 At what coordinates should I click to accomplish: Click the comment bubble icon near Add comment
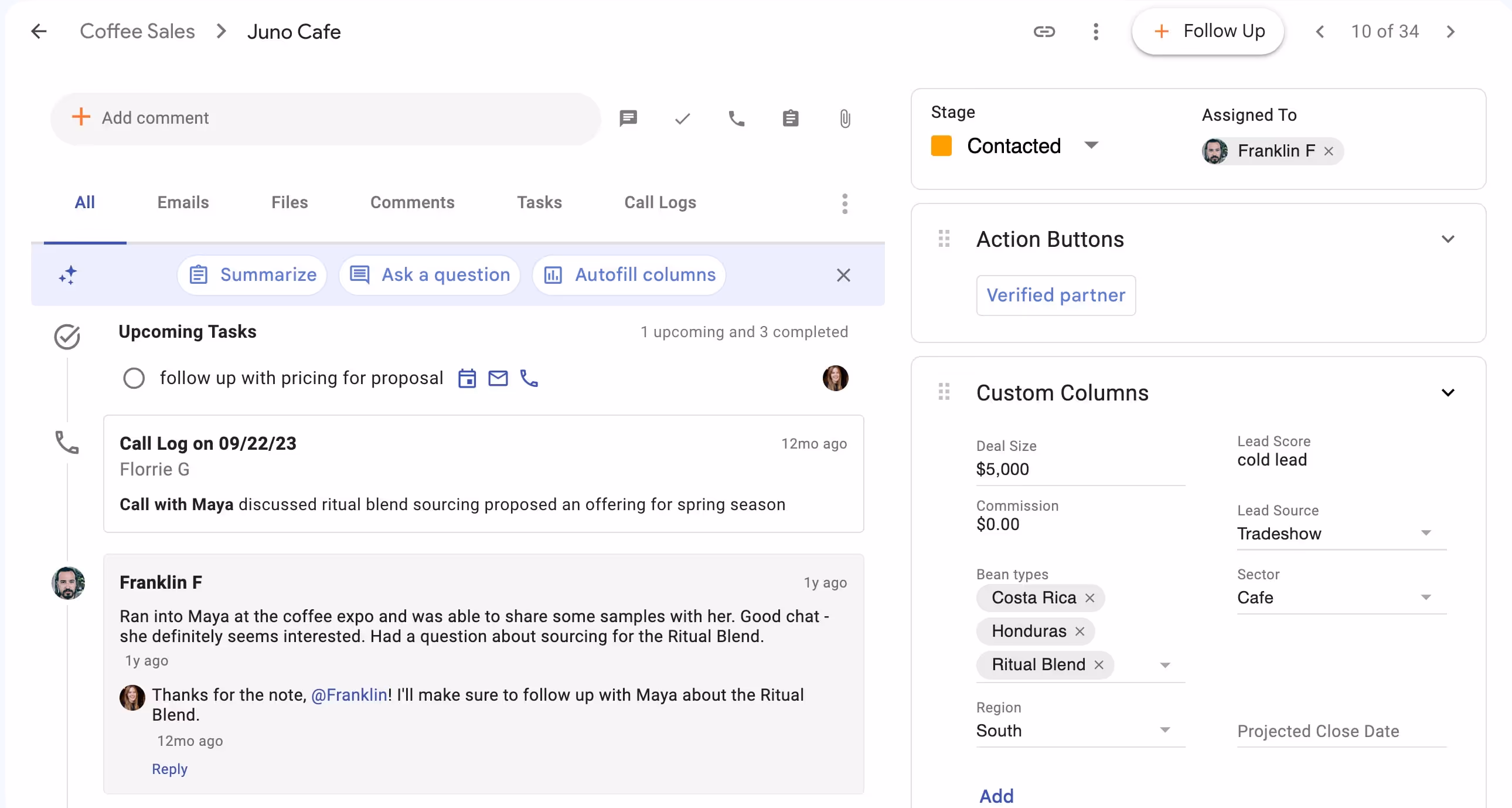pos(628,118)
